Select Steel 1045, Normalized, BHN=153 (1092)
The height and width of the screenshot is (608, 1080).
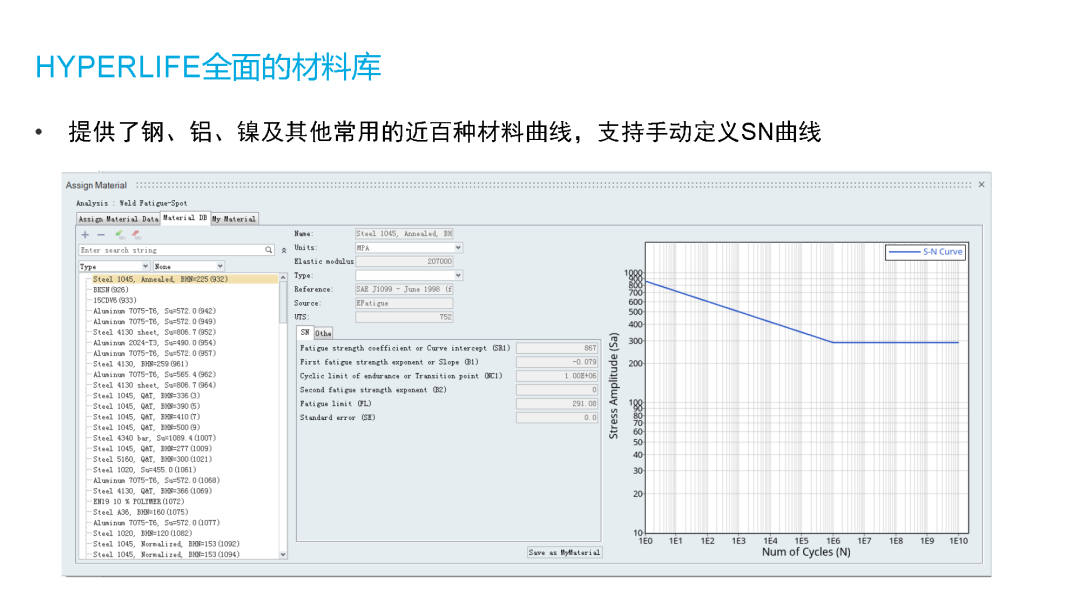point(166,544)
